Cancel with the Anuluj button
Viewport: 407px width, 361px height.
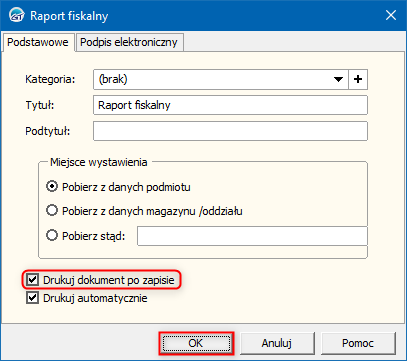tap(277, 343)
